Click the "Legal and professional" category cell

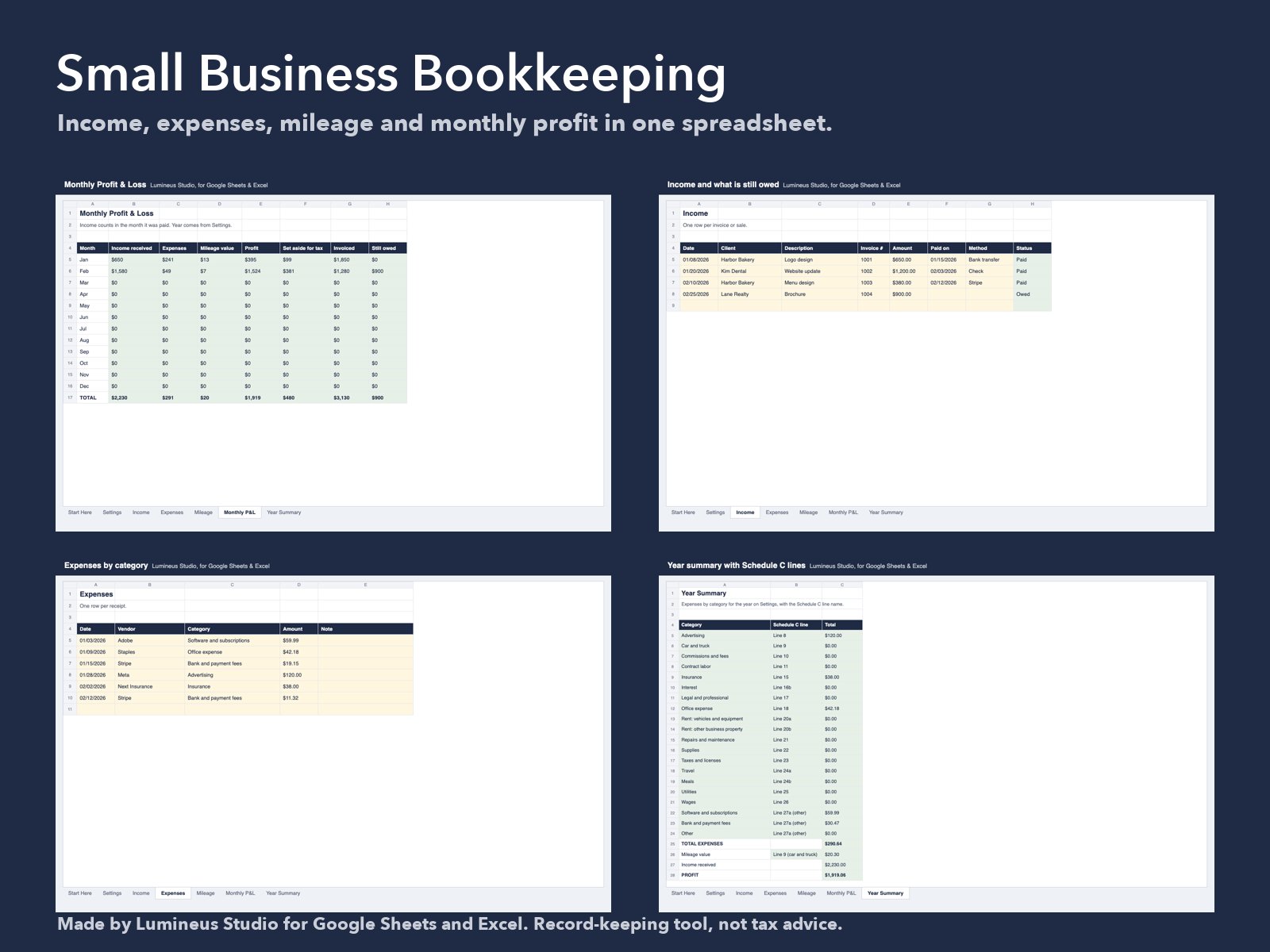coord(725,698)
